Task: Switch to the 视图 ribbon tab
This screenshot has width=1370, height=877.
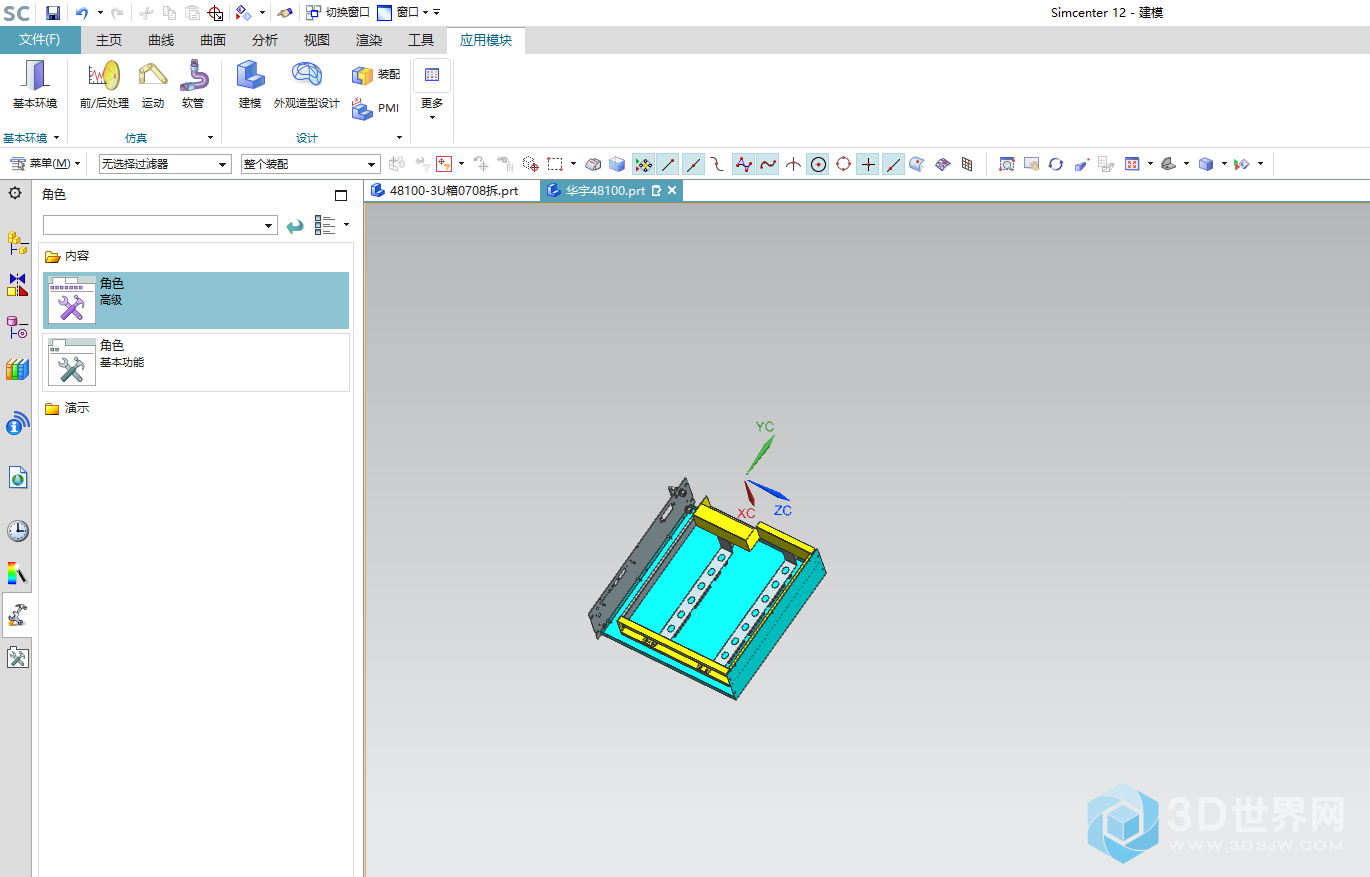Action: pyautogui.click(x=317, y=40)
